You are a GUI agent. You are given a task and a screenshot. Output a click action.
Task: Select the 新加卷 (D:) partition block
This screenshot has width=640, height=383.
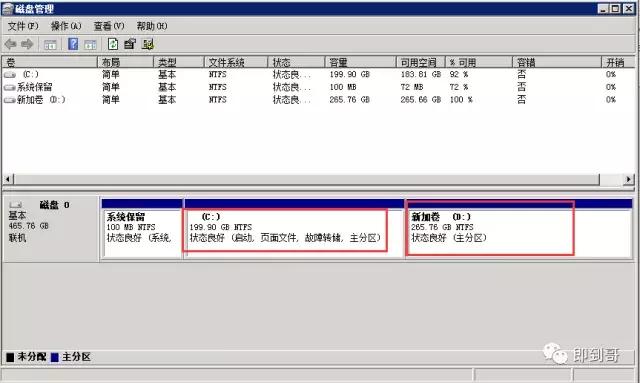tap(519, 228)
